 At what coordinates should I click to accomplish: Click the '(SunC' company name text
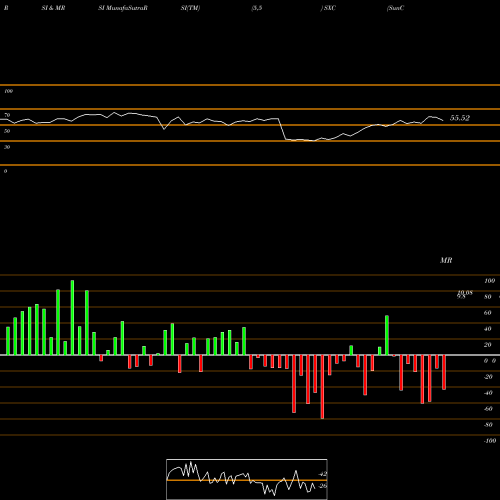396,8
